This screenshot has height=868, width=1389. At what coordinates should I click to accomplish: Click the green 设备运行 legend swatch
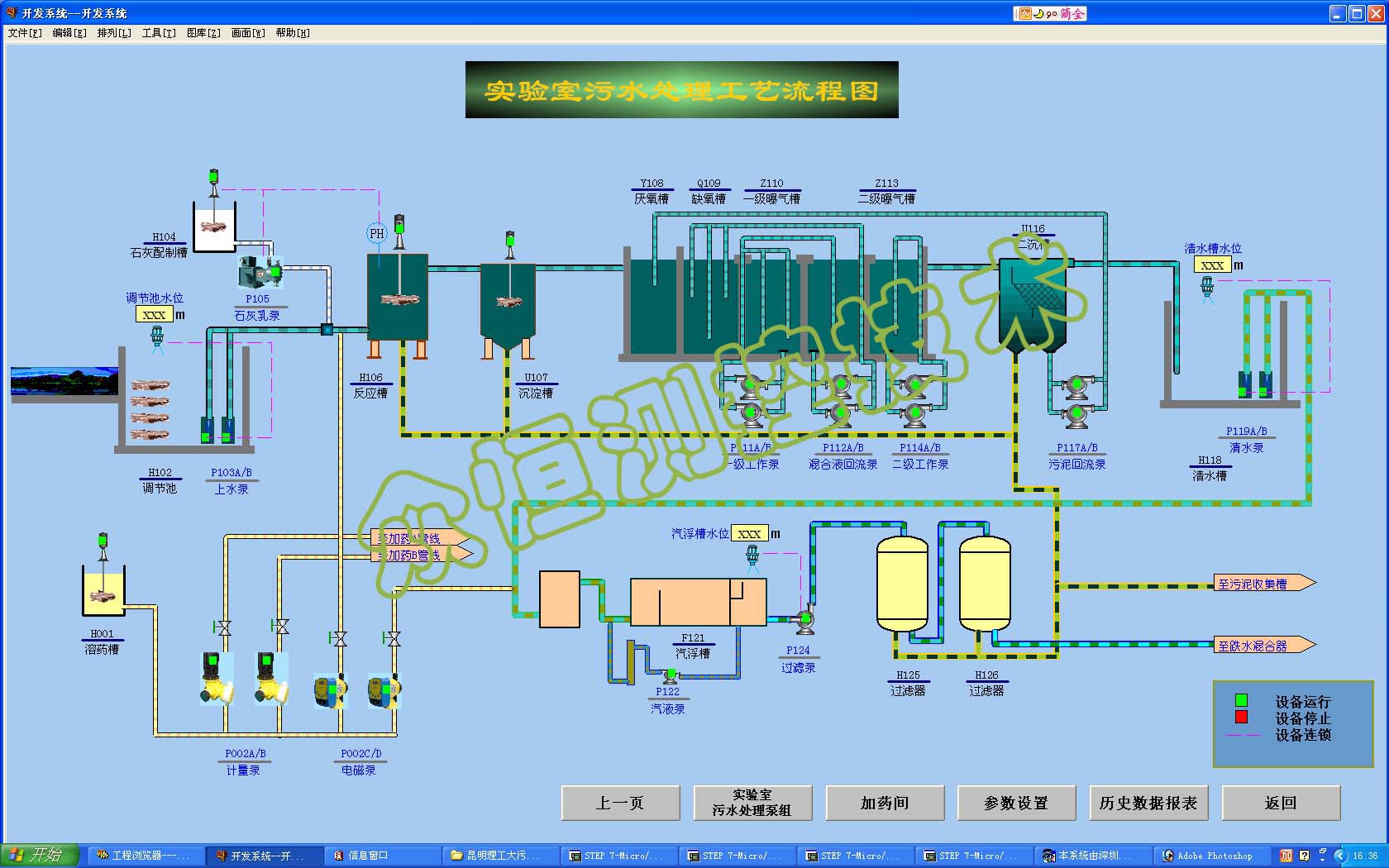coord(1241,701)
